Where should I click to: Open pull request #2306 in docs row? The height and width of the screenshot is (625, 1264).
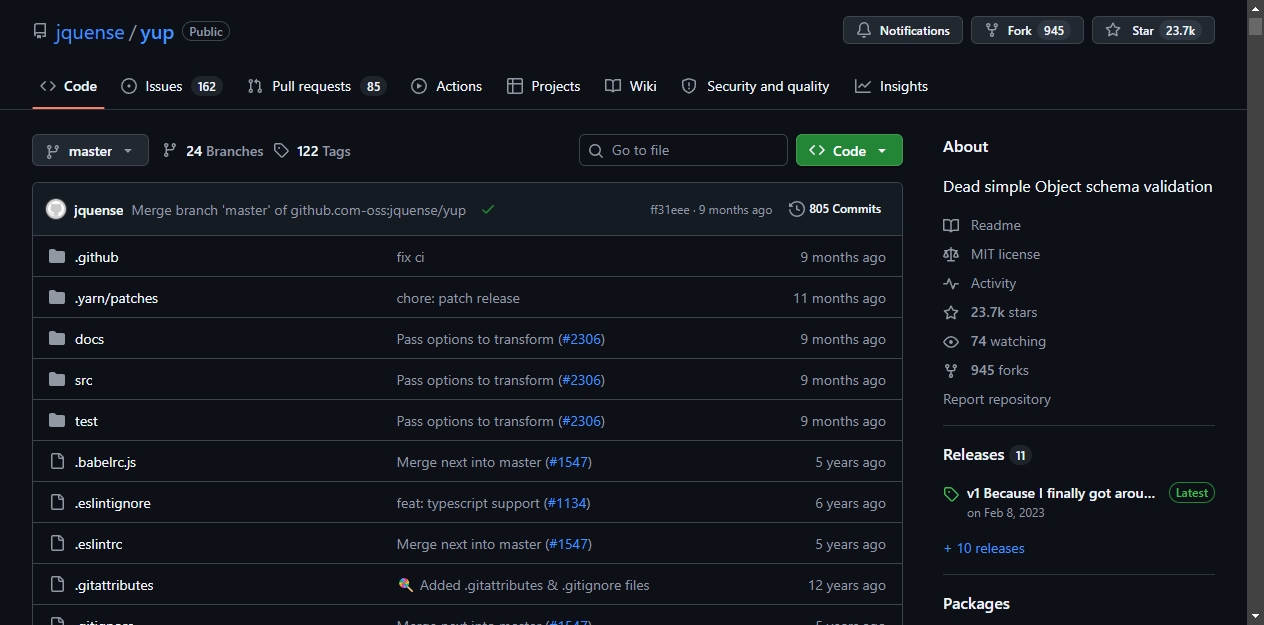[x=580, y=339]
